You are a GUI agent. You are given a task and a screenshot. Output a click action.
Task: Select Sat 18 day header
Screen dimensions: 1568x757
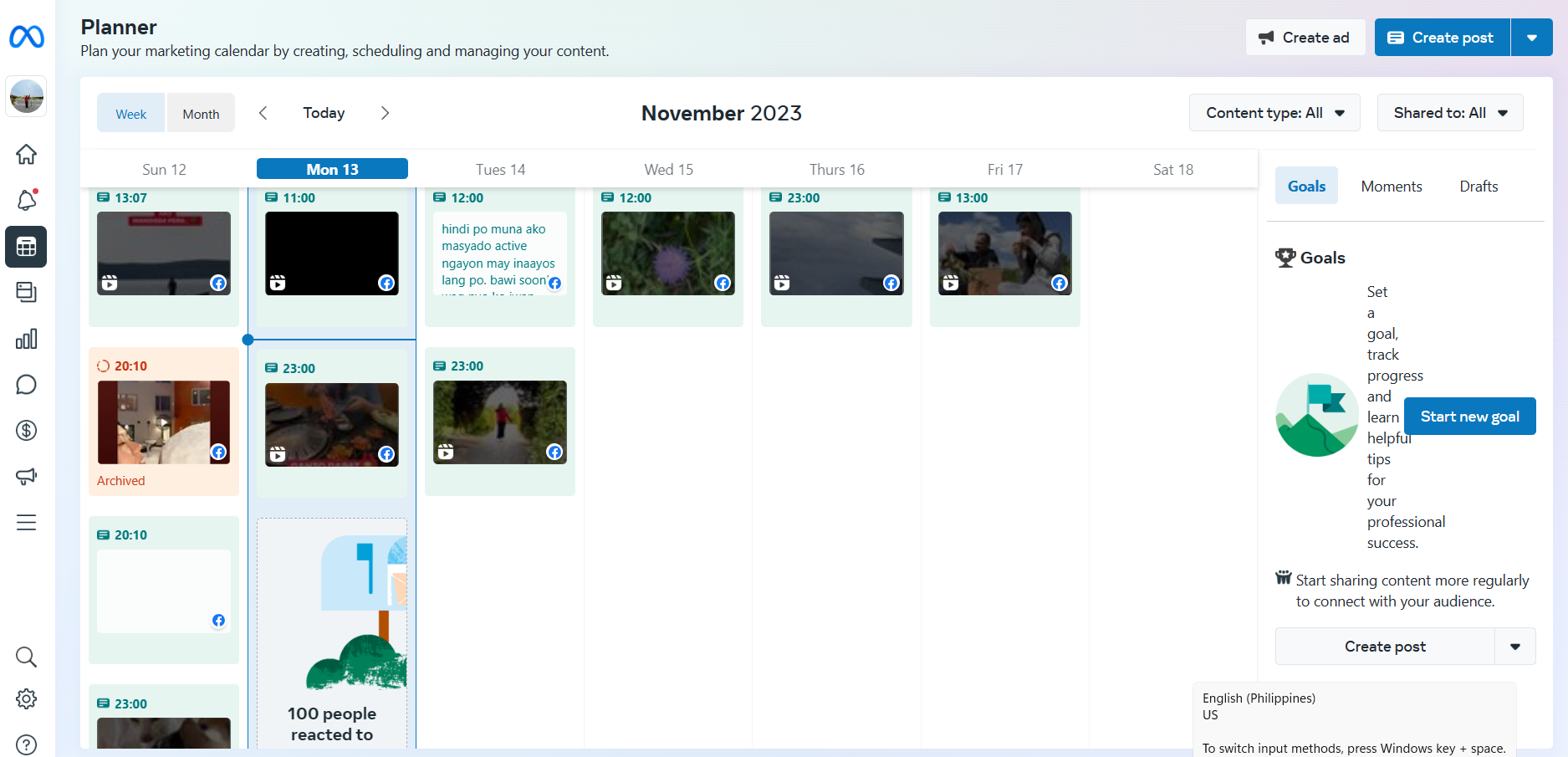click(1173, 169)
